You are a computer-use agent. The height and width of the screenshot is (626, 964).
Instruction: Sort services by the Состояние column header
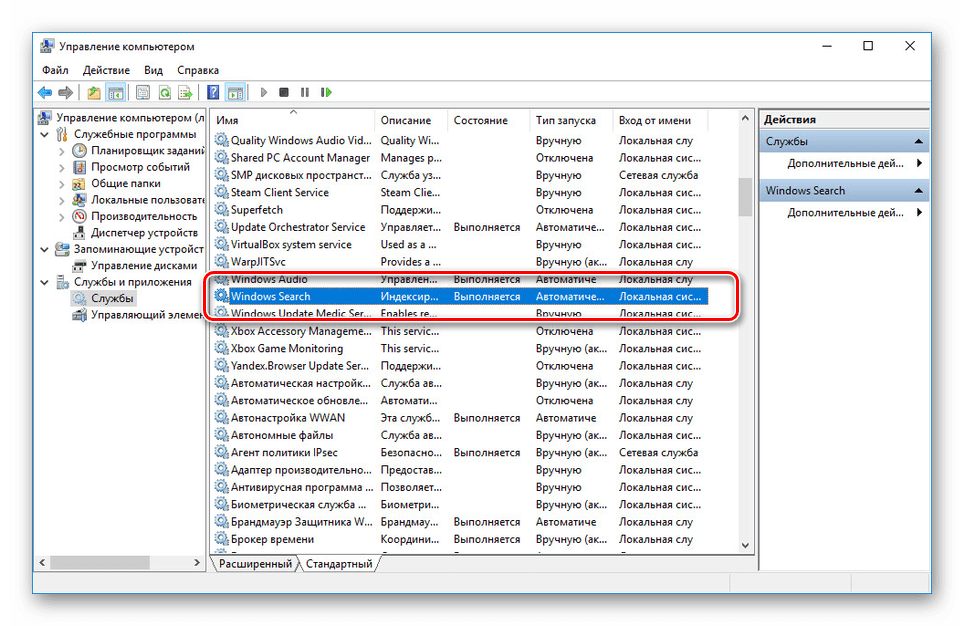click(x=481, y=120)
